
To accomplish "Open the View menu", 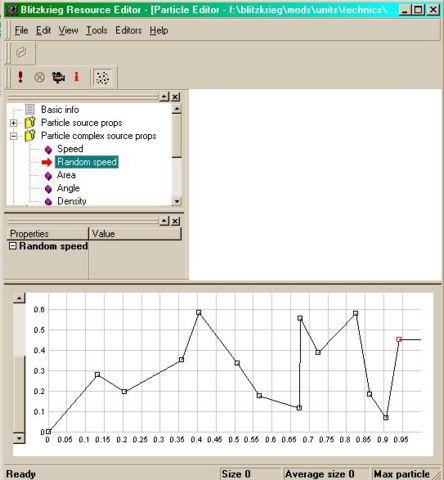I will 68,30.
